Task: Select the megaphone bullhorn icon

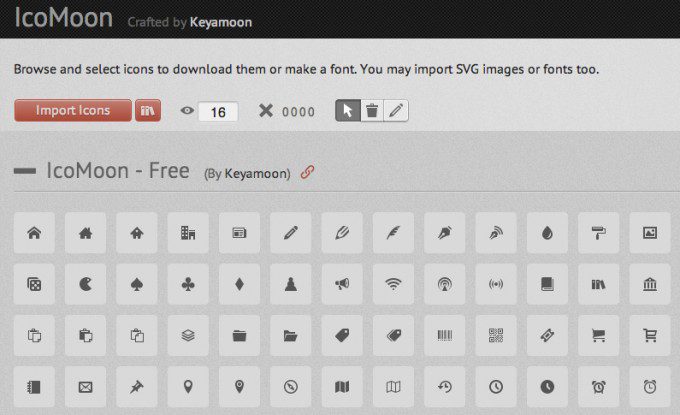Action: point(342,284)
